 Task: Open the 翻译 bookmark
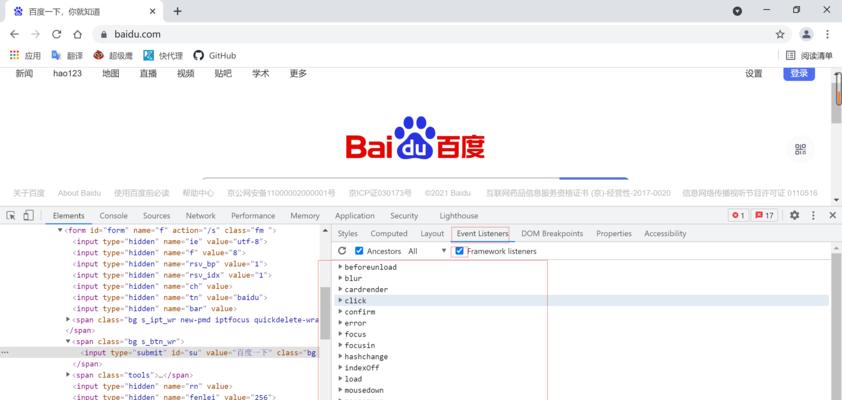click(x=67, y=55)
